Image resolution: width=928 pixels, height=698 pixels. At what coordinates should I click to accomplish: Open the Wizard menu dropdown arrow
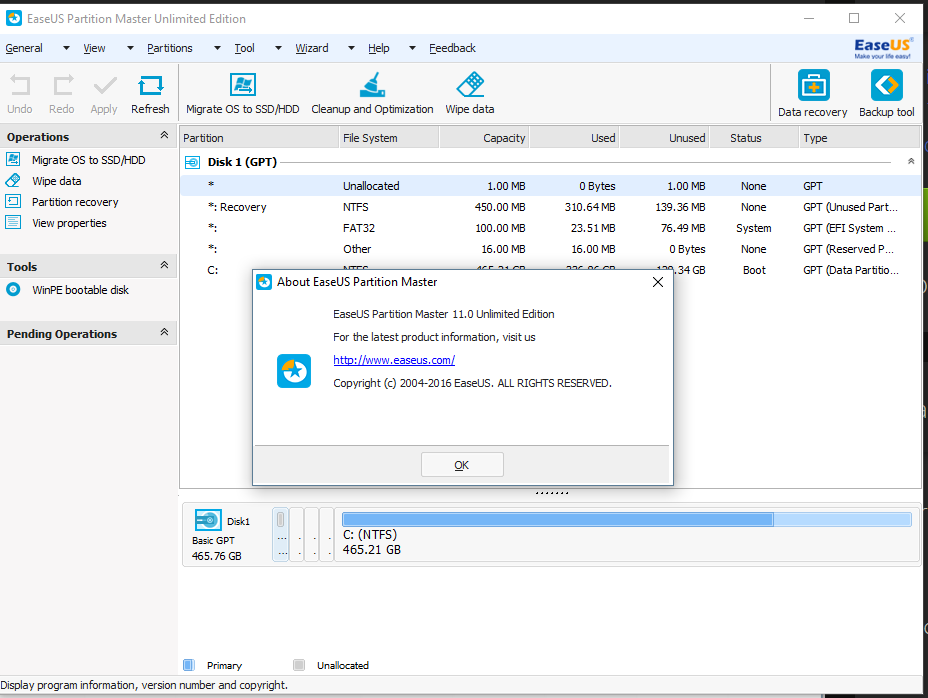click(x=351, y=48)
